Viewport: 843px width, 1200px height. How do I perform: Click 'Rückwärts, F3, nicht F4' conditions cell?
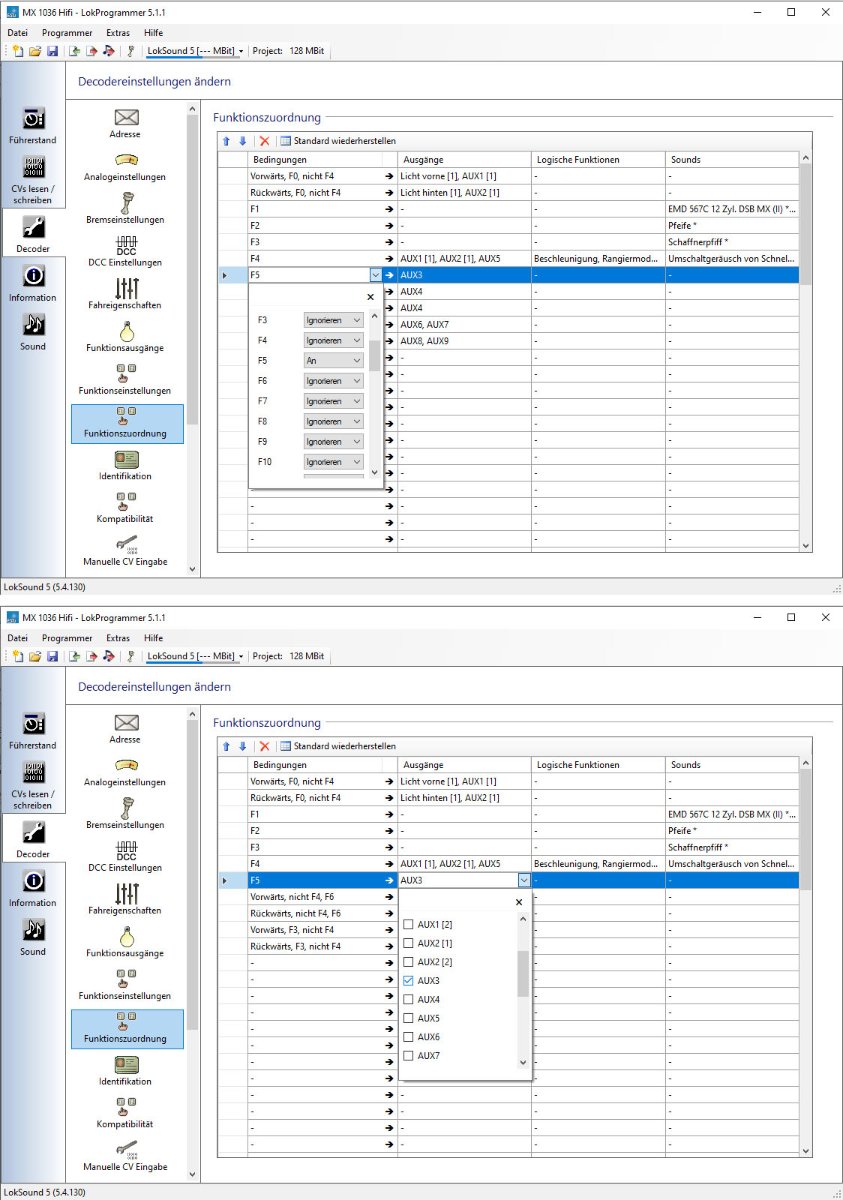(x=315, y=946)
